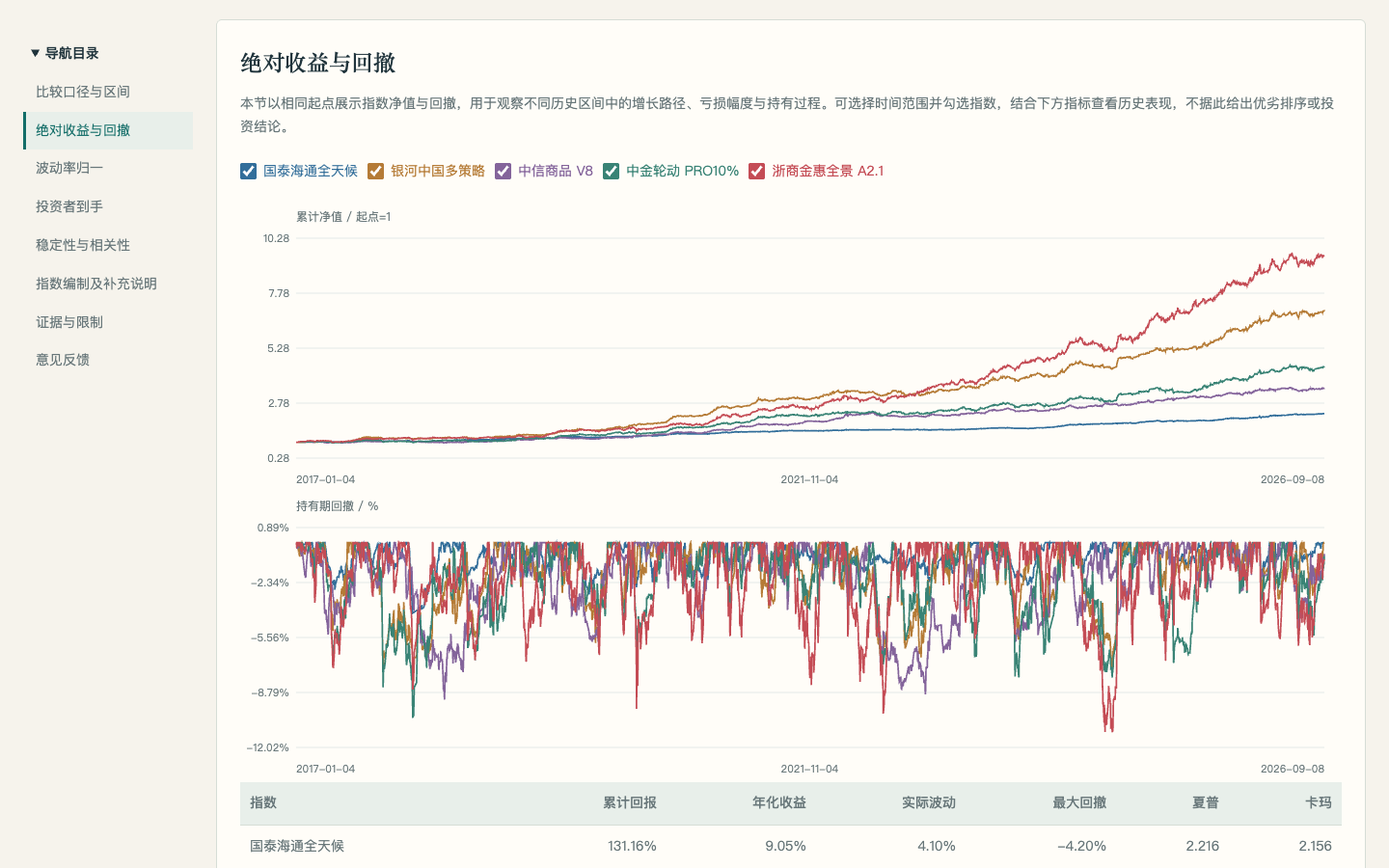Screen dimensions: 1389x868
Task: Click the 131.16% cumulative return cell
Action: (632, 846)
